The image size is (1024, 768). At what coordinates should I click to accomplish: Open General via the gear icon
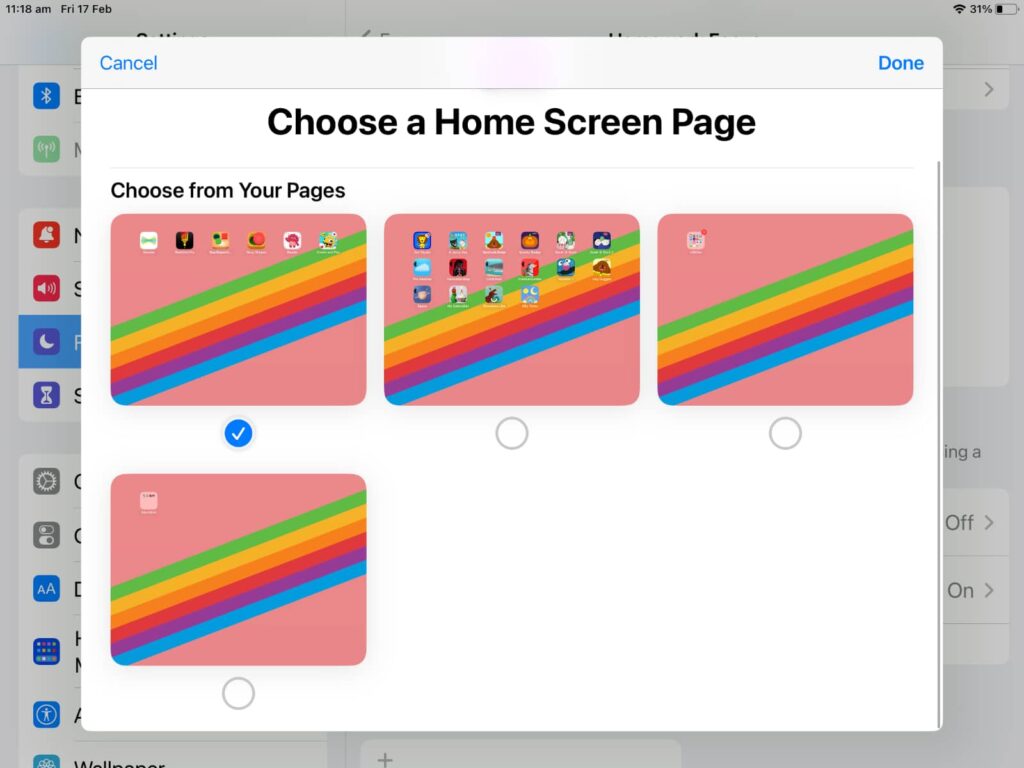[46, 482]
